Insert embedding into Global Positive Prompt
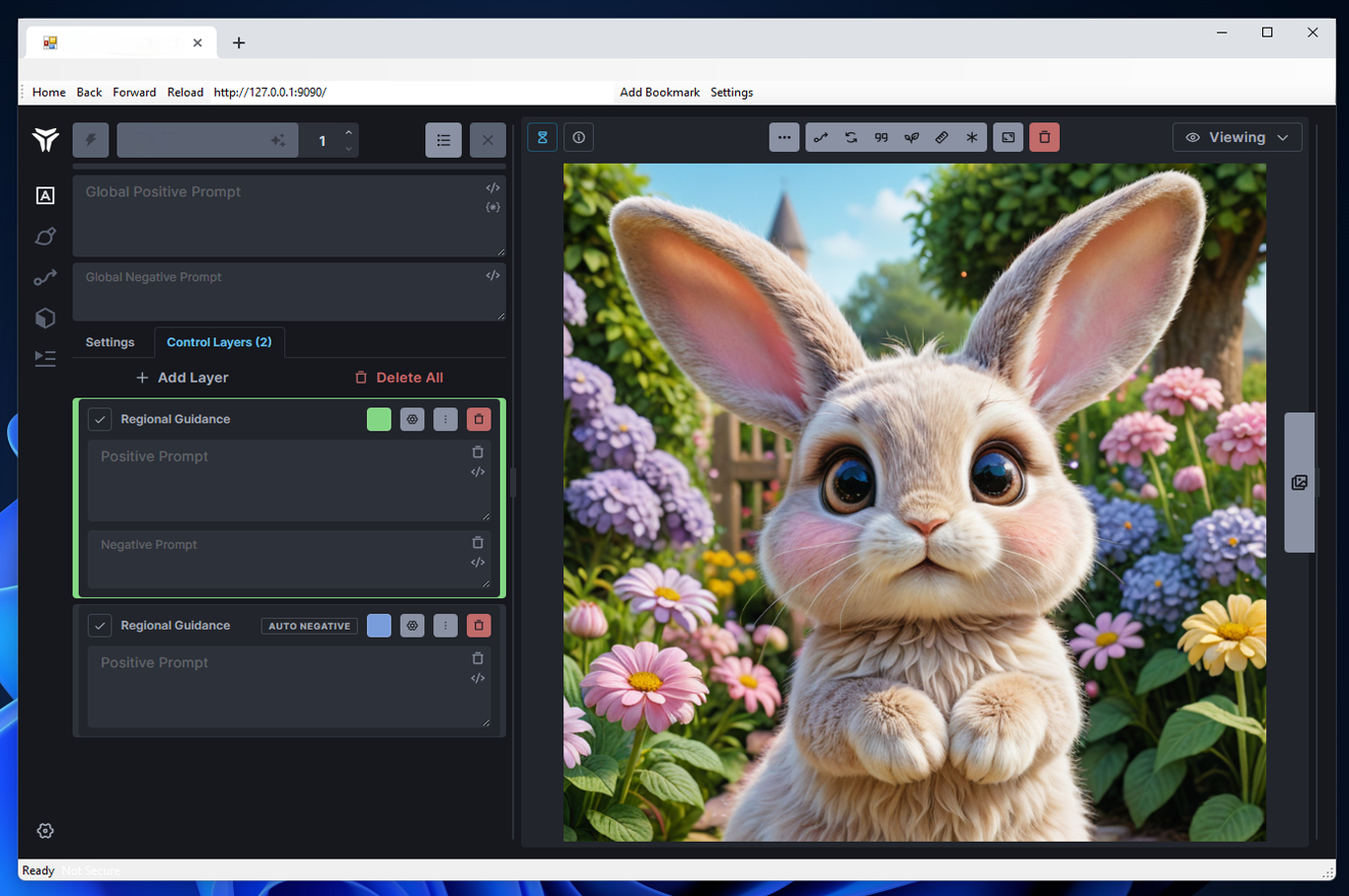Viewport: 1349px width, 896px height. point(492,187)
